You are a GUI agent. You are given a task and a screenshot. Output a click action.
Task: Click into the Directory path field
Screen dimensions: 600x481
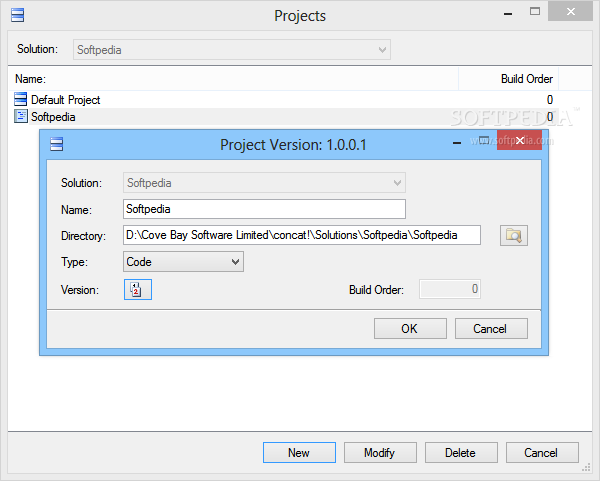click(x=302, y=235)
